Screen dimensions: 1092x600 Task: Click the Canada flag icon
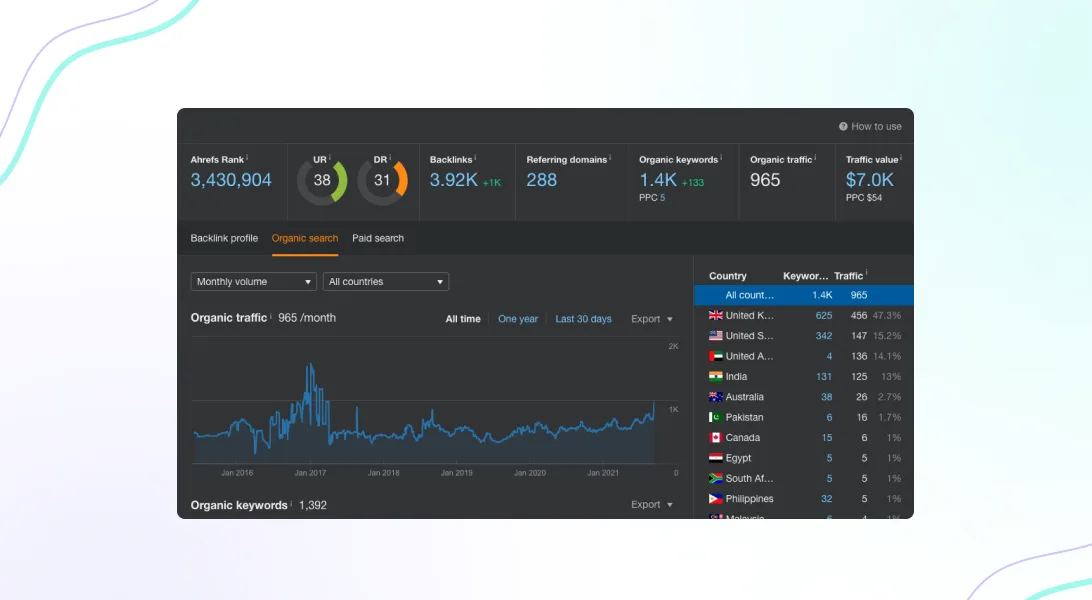tap(715, 438)
